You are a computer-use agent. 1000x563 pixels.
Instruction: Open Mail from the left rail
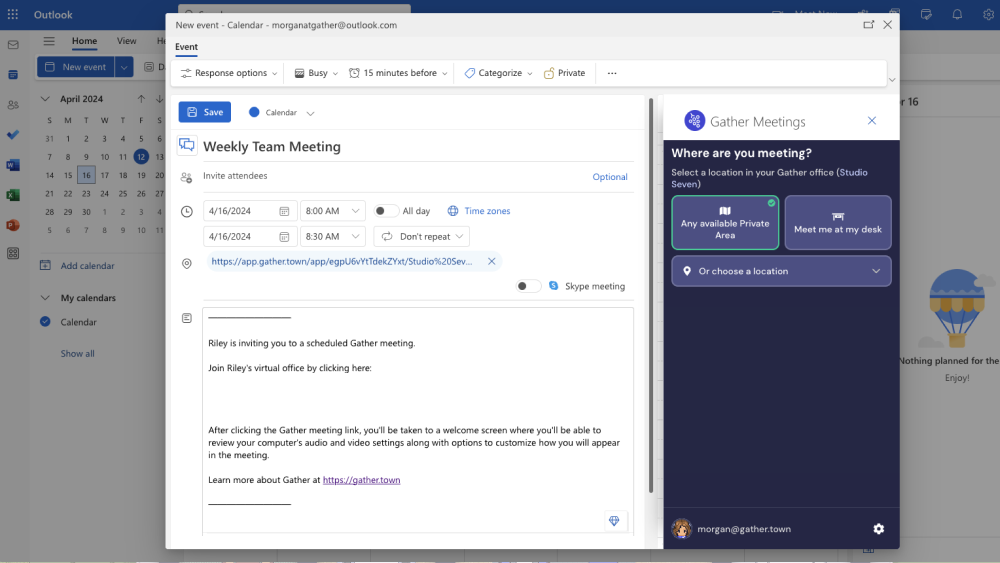click(x=13, y=45)
